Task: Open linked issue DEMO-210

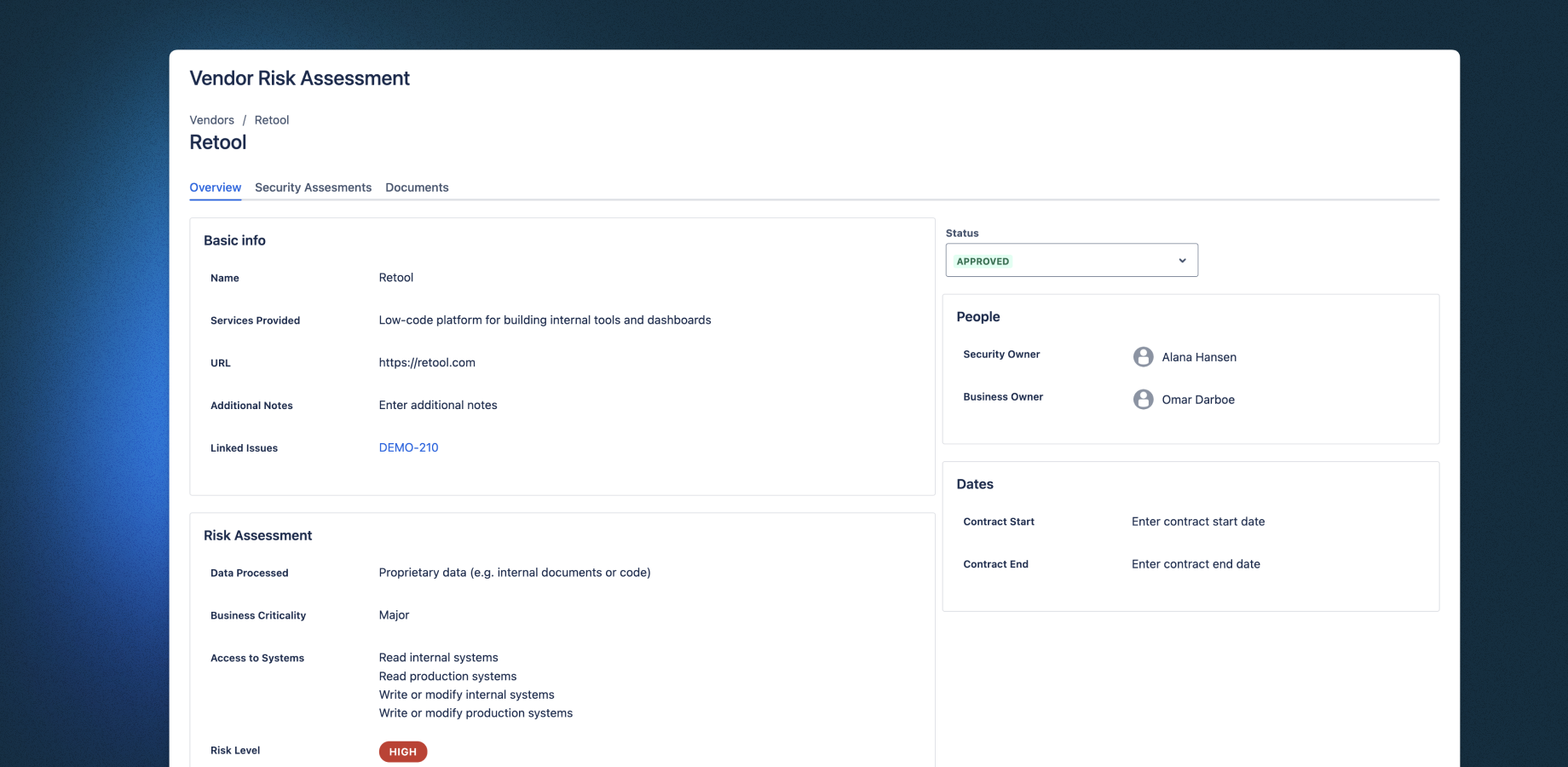Action: click(408, 447)
